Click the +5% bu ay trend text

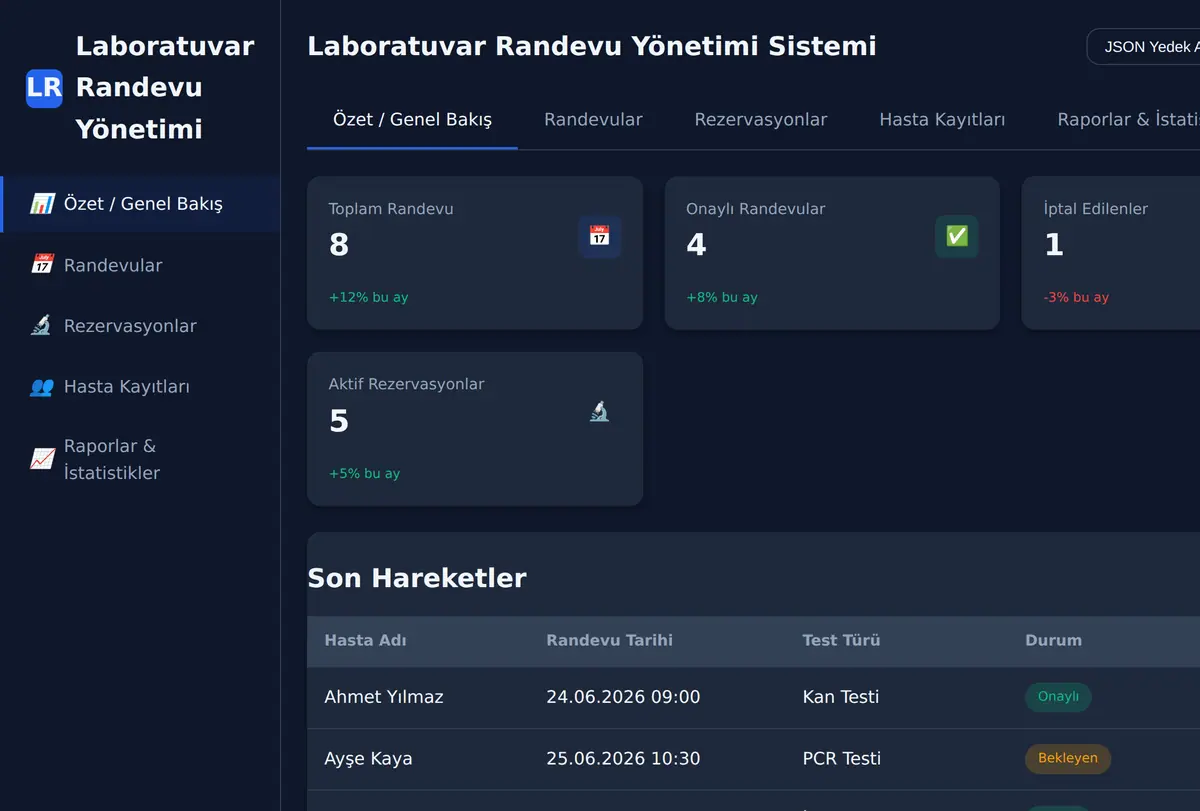pyautogui.click(x=364, y=474)
